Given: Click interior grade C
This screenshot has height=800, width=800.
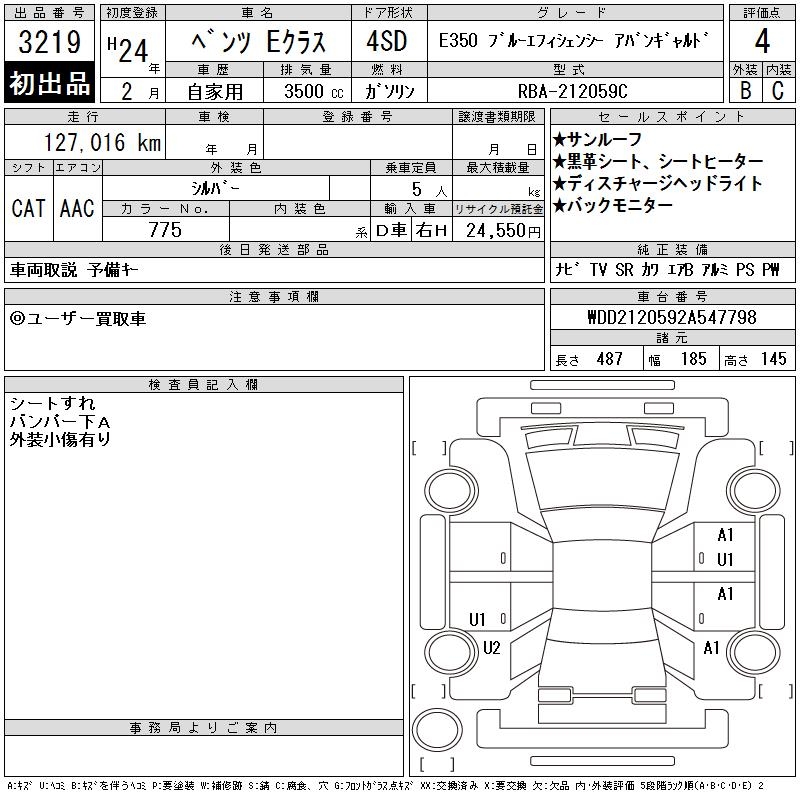Looking at the screenshot, I should pos(778,90).
